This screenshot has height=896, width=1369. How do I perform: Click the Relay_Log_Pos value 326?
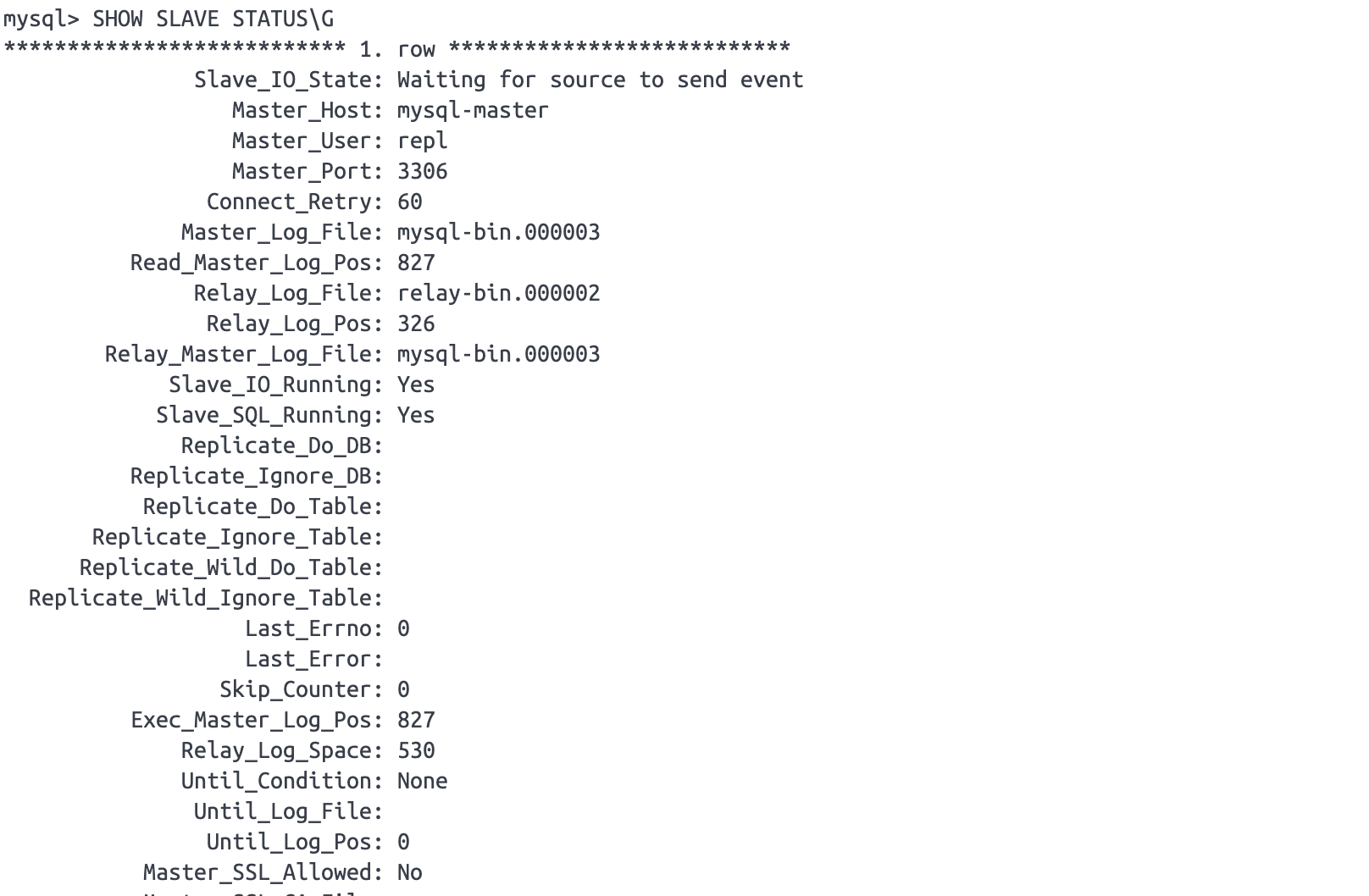416,324
